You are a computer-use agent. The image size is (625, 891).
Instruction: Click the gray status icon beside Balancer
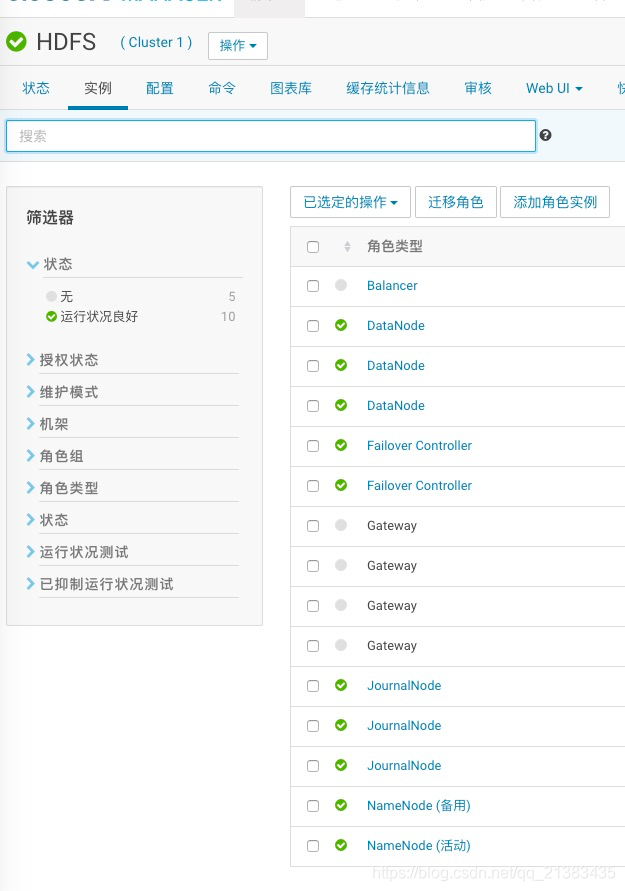[341, 285]
